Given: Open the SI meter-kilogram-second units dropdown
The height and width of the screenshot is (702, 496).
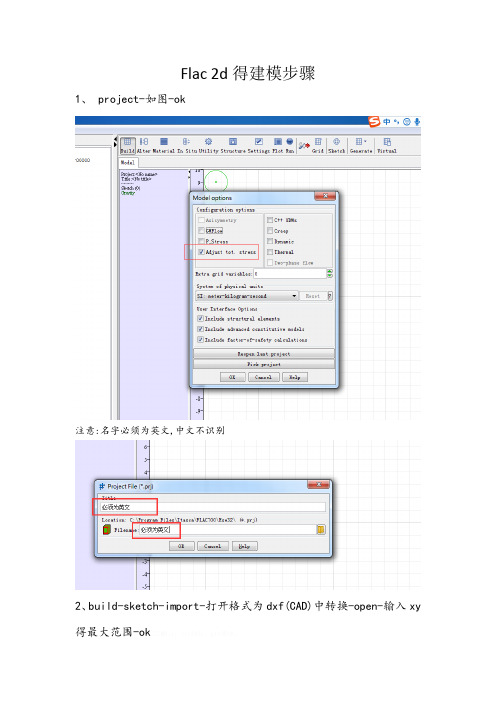Looking at the screenshot, I should coord(247,296).
